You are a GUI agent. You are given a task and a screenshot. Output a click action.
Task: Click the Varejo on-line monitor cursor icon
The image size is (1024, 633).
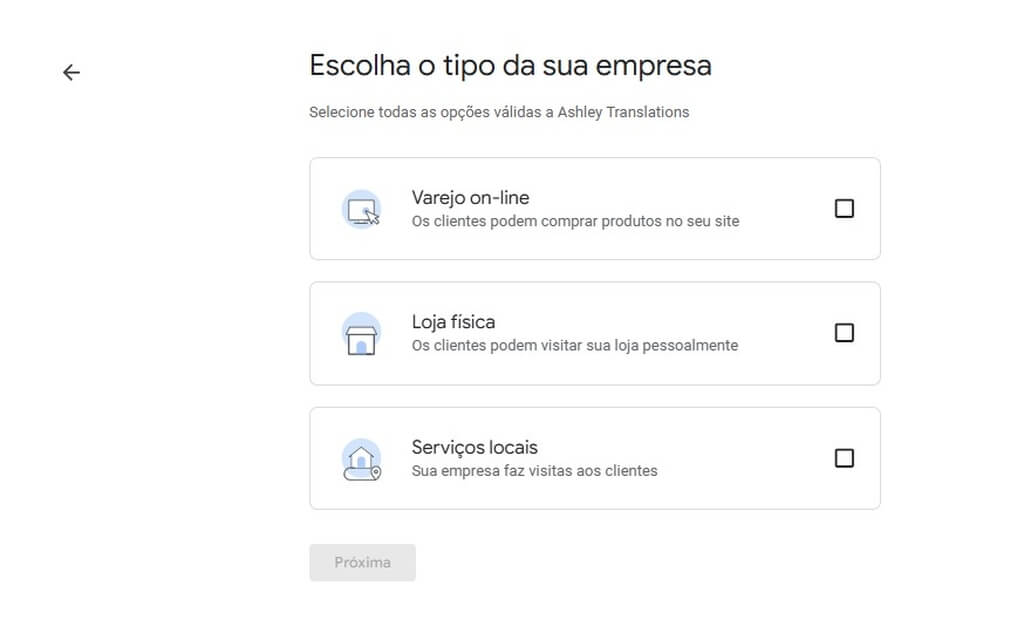(361, 209)
